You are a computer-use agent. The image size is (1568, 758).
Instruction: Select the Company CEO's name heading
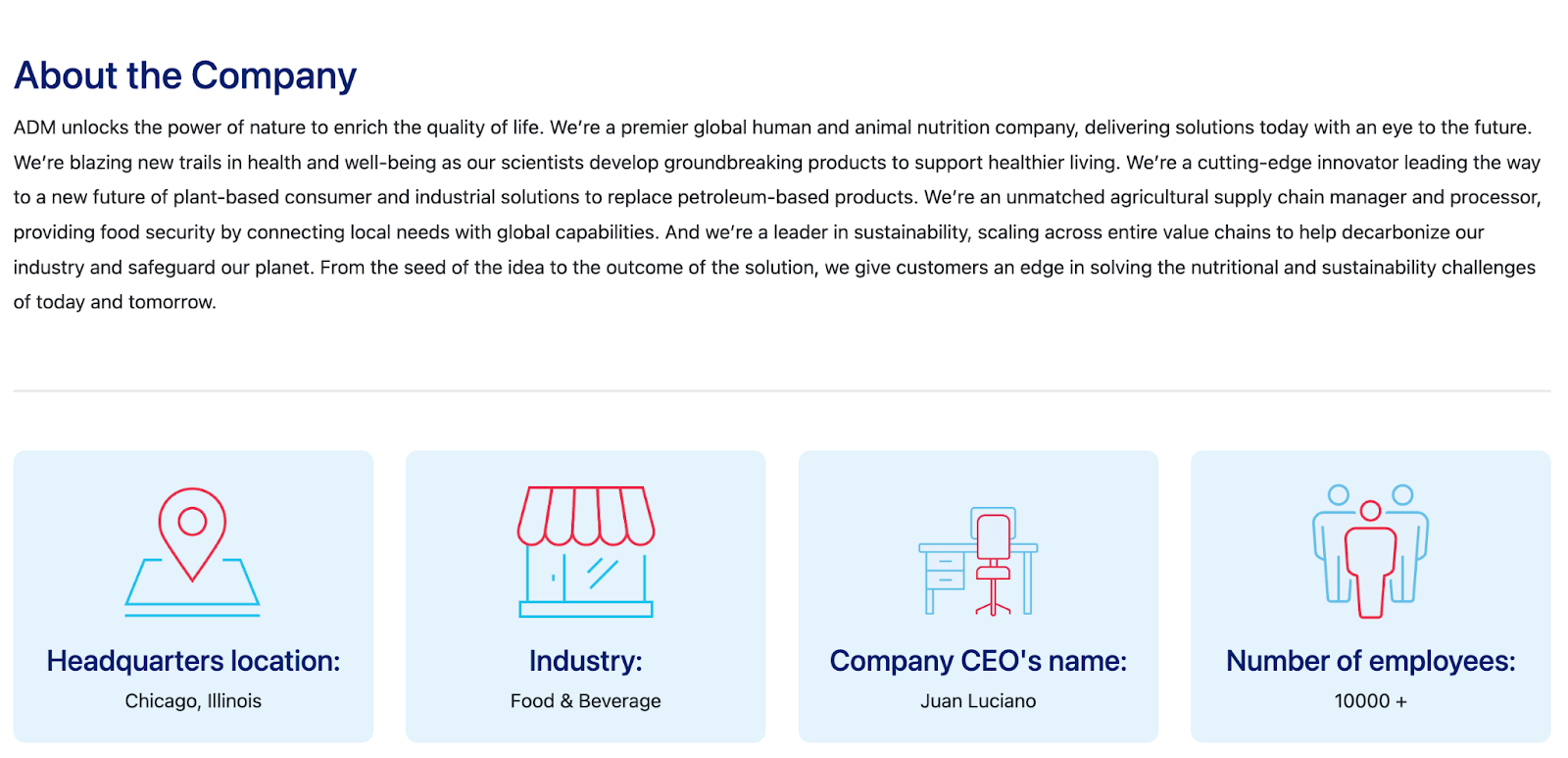point(978,661)
